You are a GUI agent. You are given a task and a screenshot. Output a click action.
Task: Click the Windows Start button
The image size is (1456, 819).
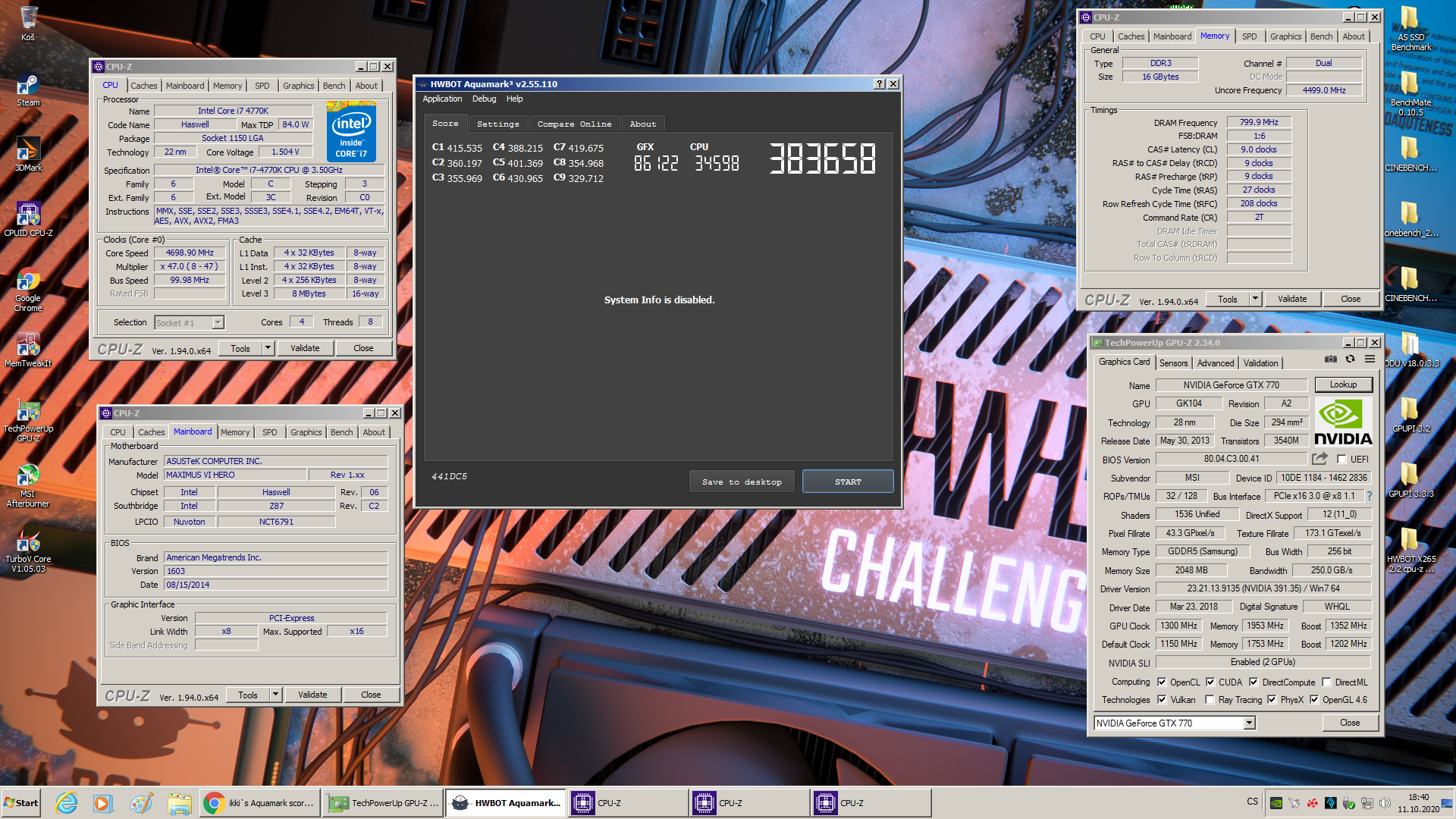pos(21,803)
